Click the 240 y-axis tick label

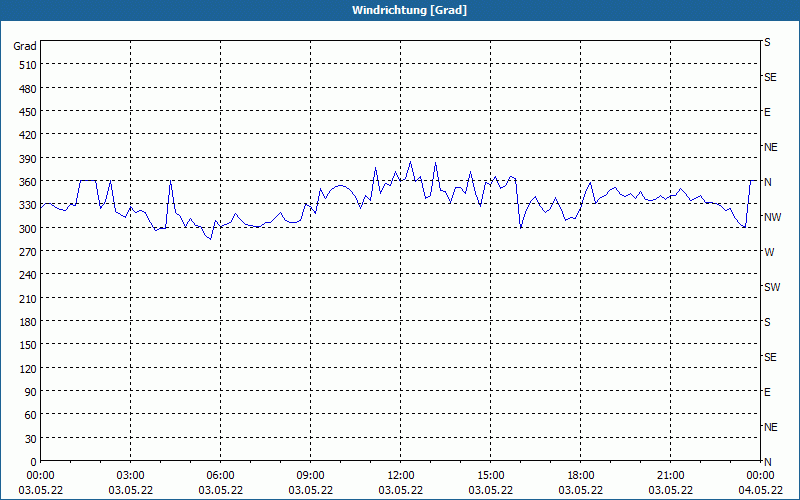coord(28,276)
